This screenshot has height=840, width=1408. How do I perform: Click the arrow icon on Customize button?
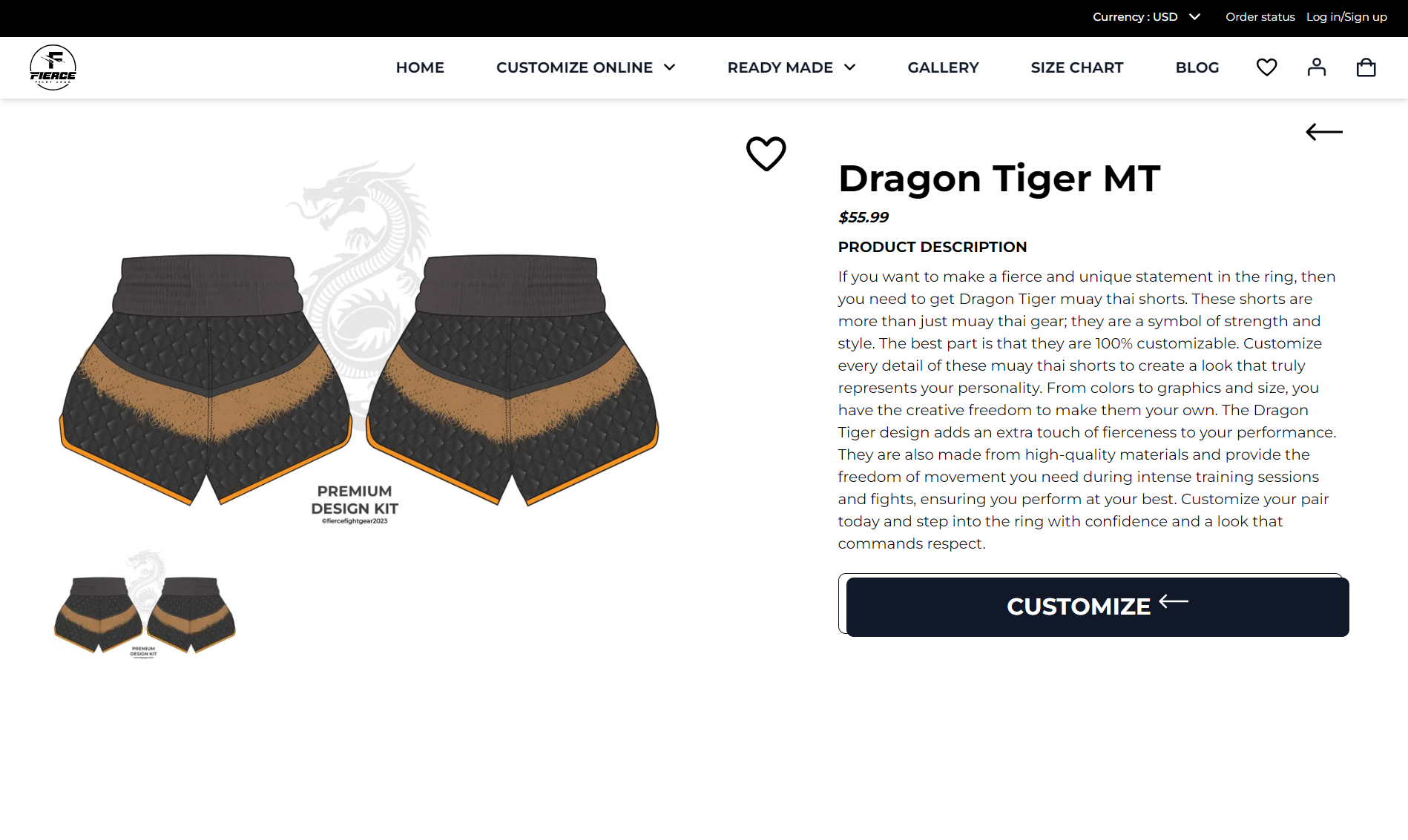coord(1174,601)
